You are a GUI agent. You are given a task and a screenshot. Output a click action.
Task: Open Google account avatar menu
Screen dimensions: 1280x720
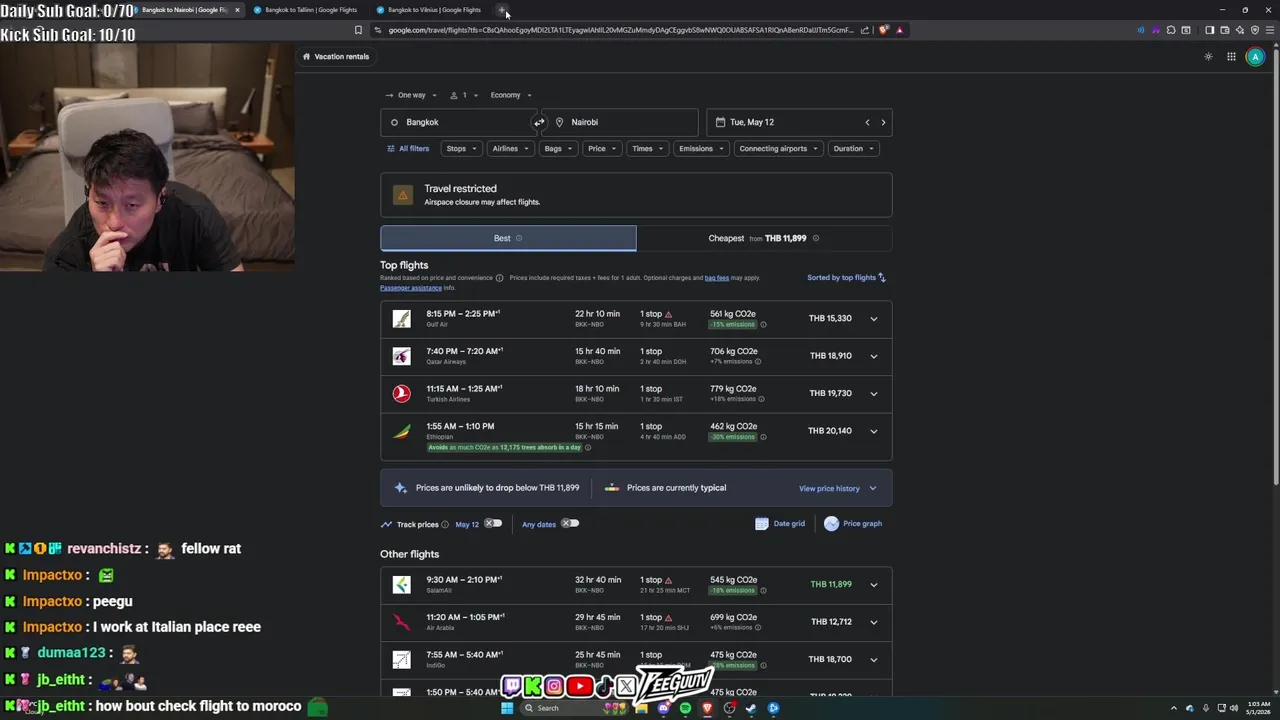1255,57
